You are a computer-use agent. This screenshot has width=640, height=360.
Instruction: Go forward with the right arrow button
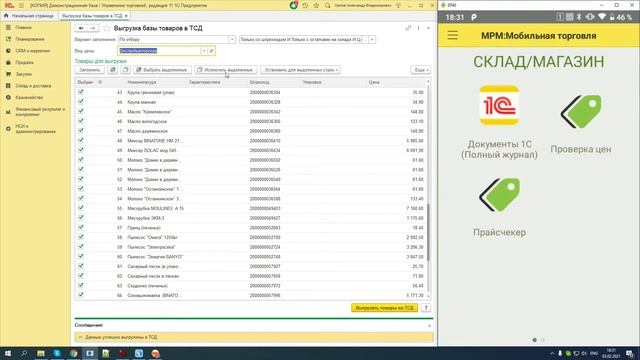click(x=93, y=28)
